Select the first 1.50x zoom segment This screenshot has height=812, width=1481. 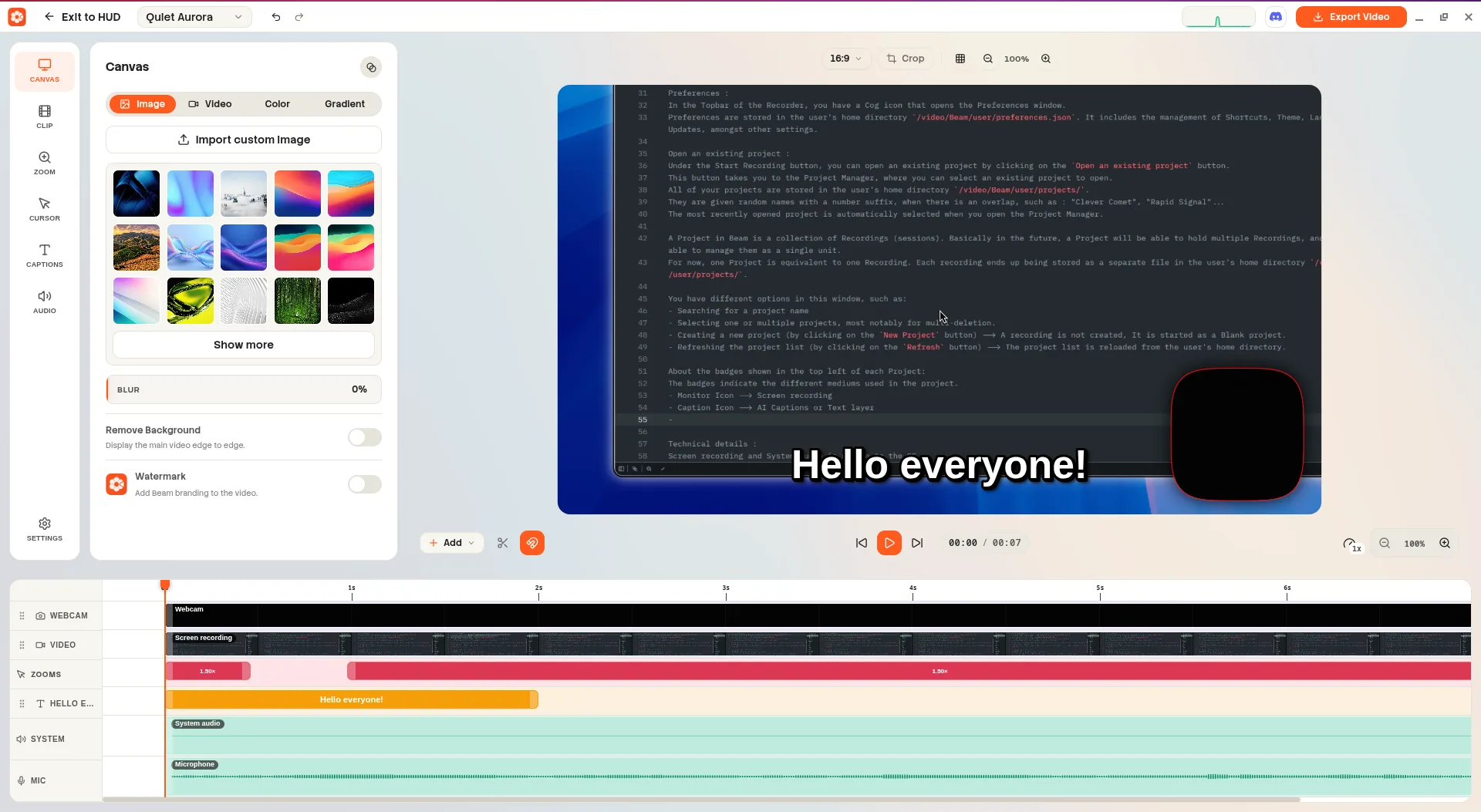(207, 671)
